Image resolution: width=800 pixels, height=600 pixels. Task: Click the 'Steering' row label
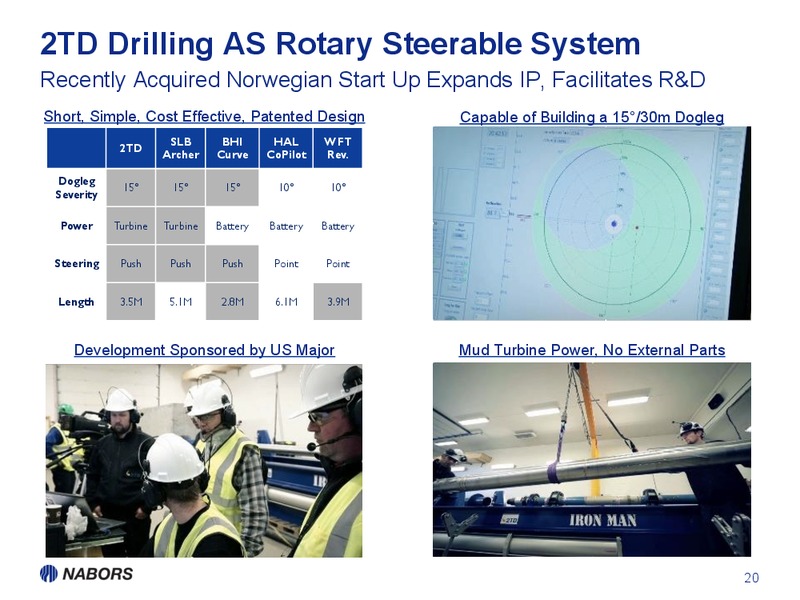tap(77, 264)
